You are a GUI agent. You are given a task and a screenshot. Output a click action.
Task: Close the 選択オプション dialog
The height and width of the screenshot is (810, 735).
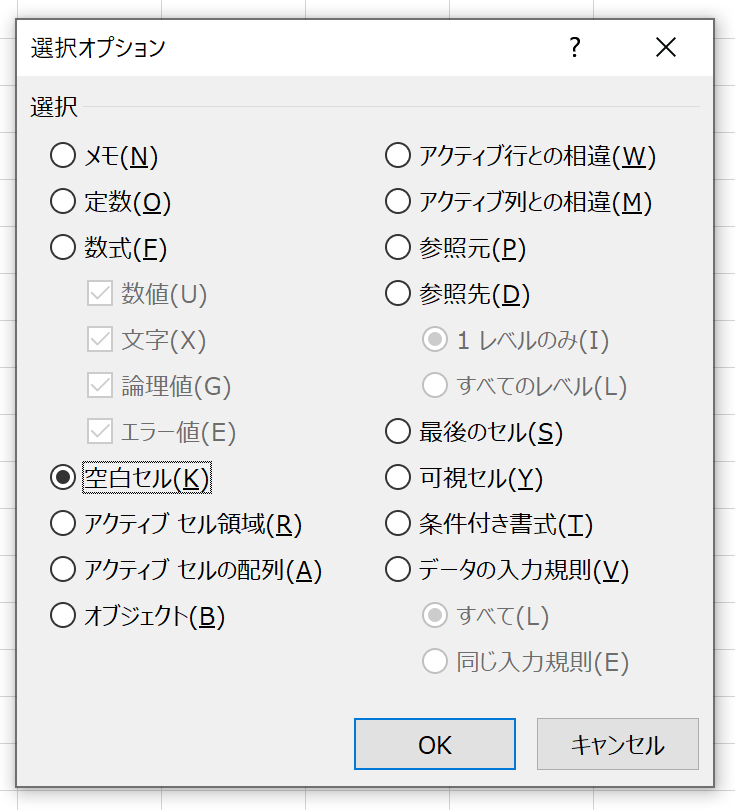coord(666,47)
